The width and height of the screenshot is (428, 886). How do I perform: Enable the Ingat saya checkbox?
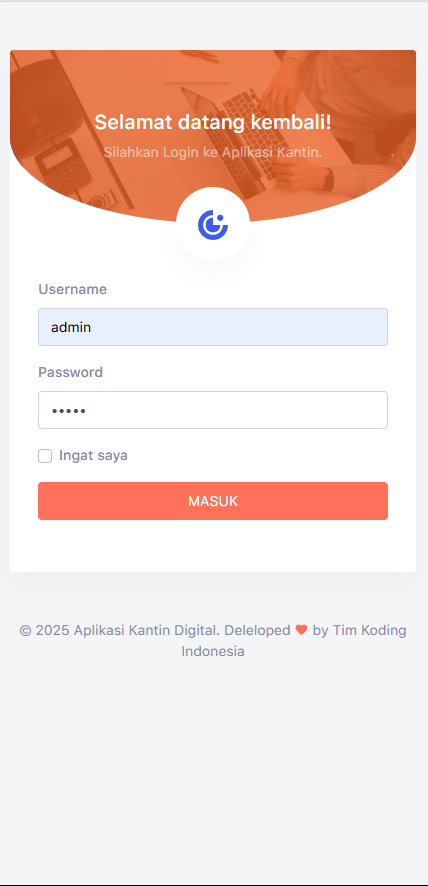[x=45, y=455]
